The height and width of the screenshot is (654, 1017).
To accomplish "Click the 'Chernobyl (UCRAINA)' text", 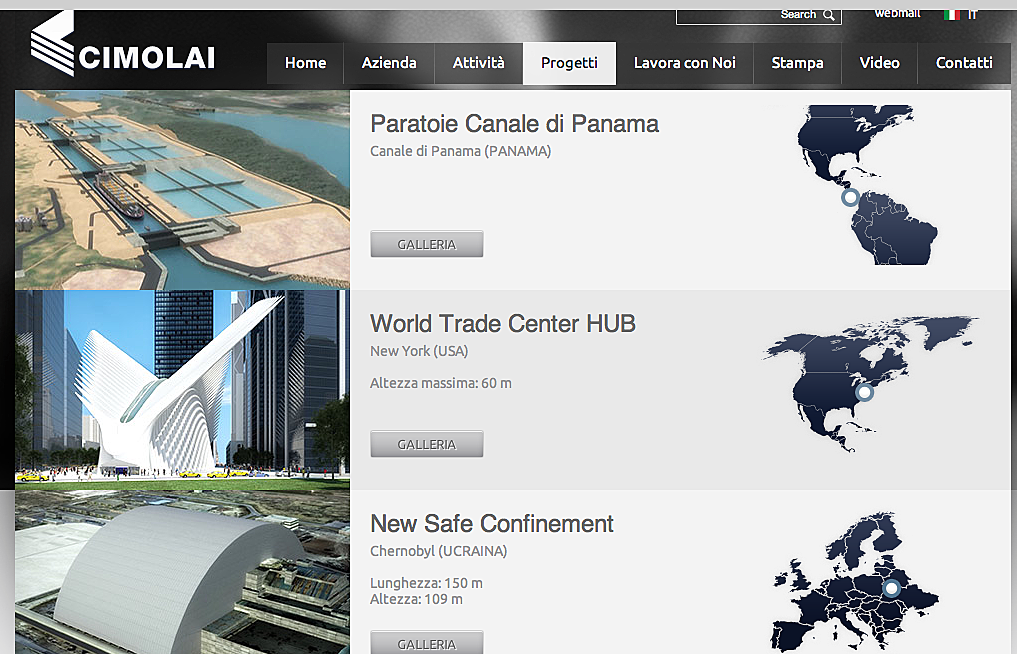I will click(438, 551).
